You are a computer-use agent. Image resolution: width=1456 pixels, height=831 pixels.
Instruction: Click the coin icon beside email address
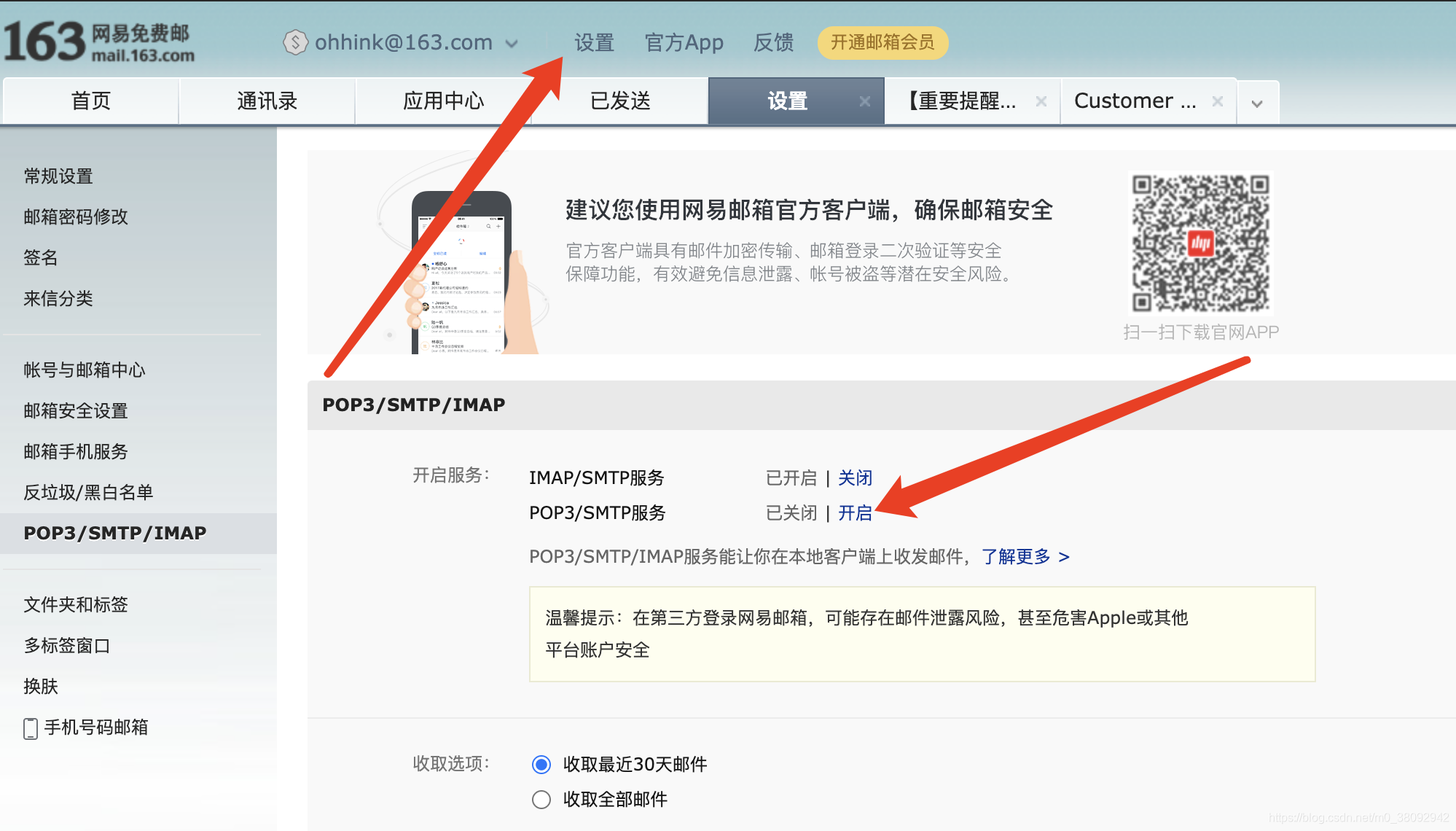[x=295, y=42]
